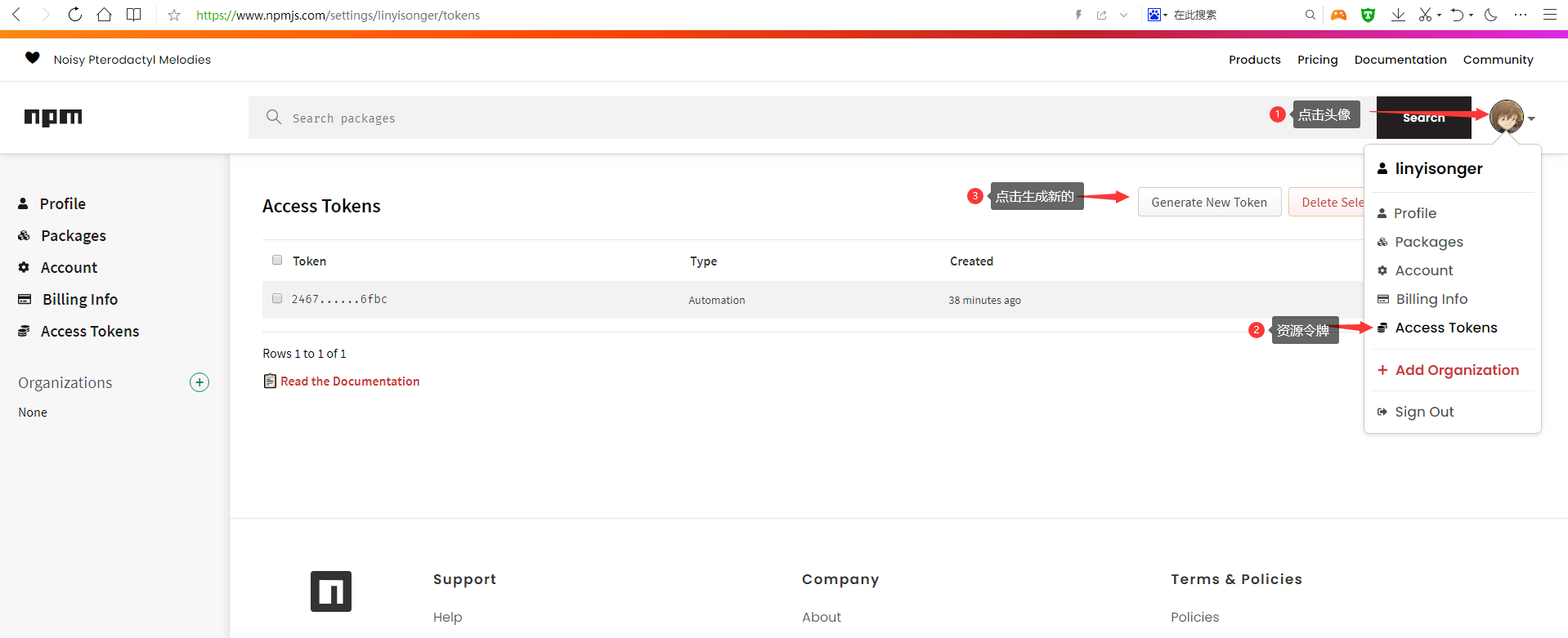Click the 2467......6fbc token text
The image size is (1568, 638).
[339, 299]
